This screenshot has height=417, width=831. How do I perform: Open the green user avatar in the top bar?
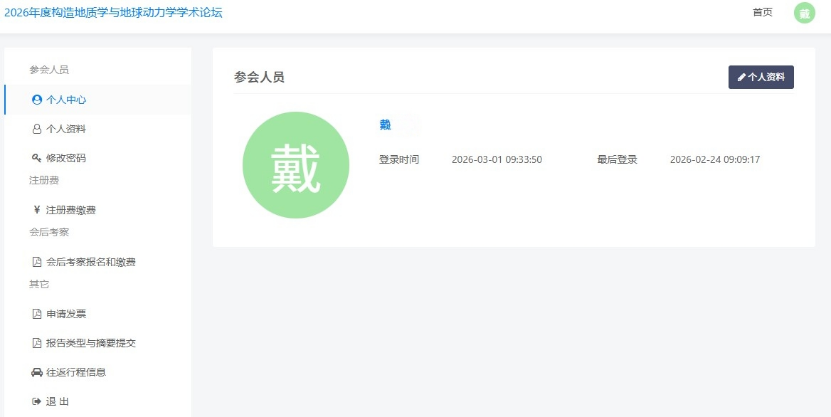(804, 13)
